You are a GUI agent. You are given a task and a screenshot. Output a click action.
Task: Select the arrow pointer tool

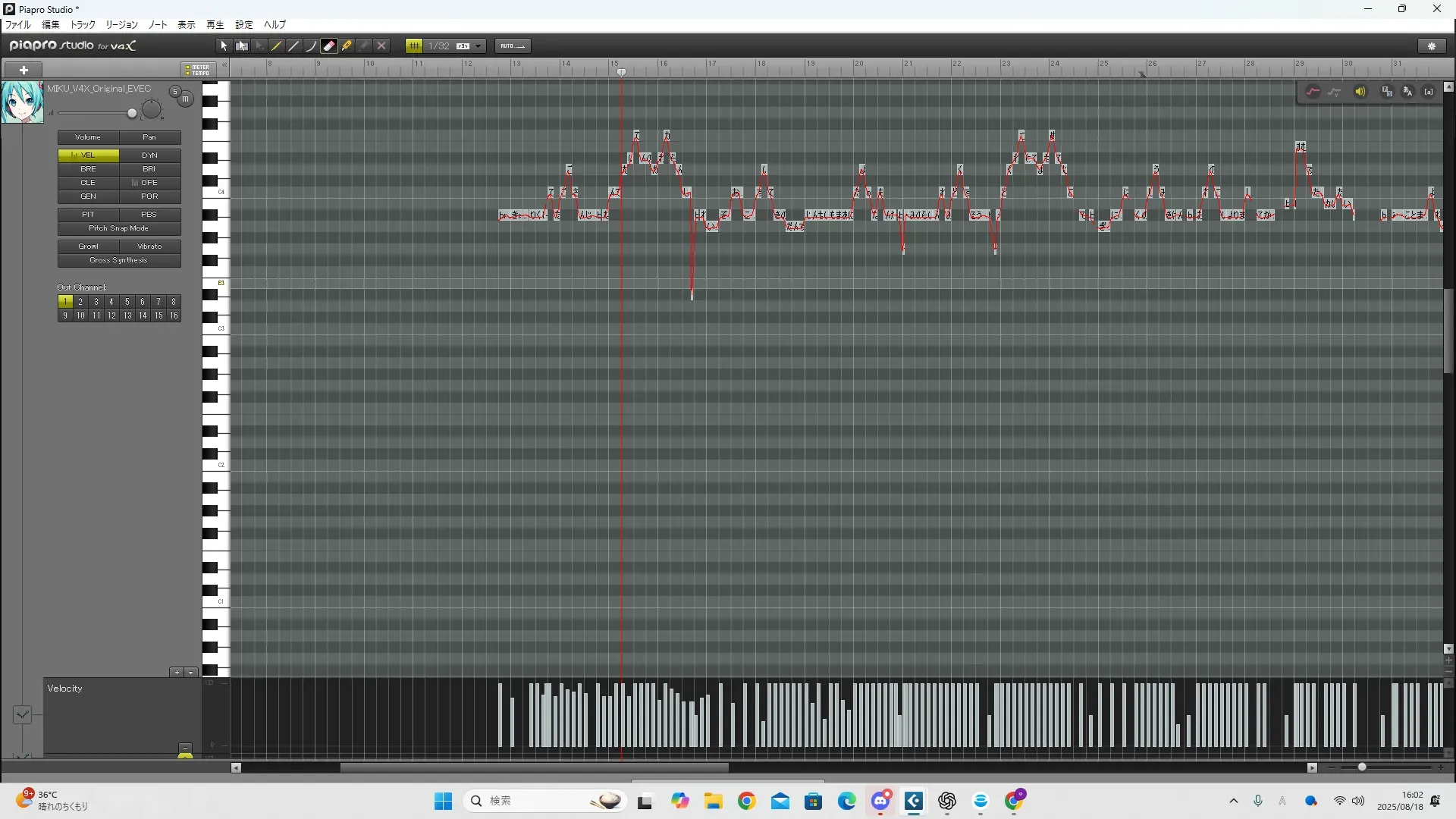coord(224,46)
